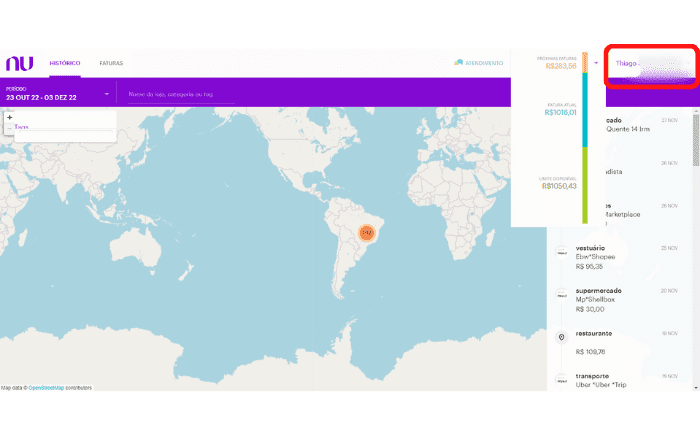Switch to the Histórico tab
Image resolution: width=700 pixels, height=440 pixels.
(65, 63)
